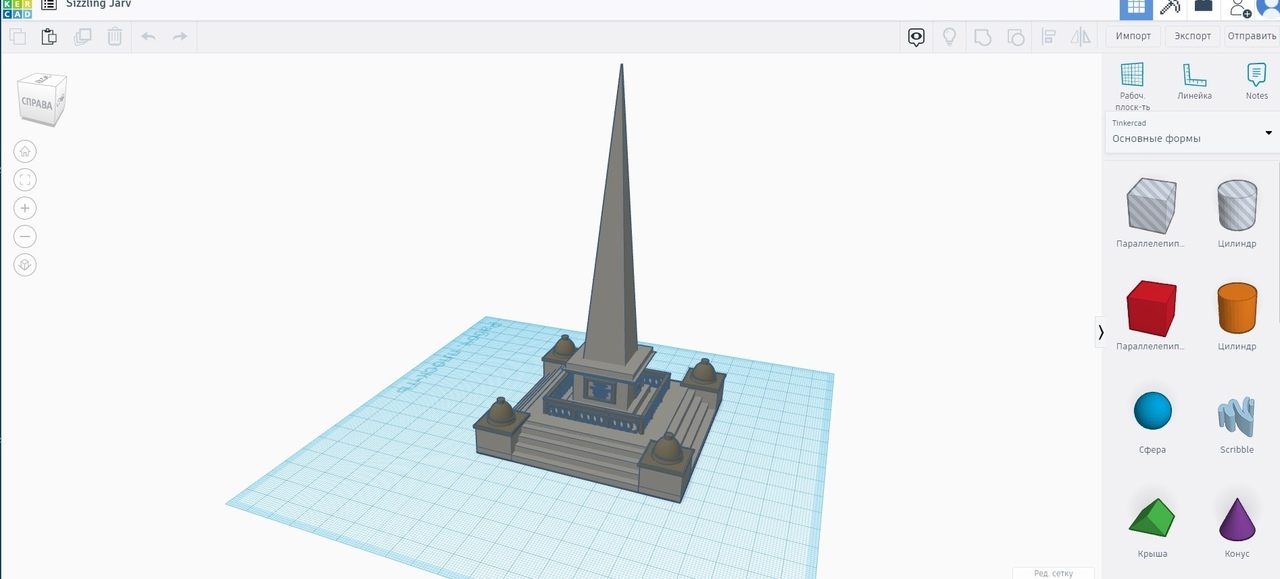Click the design name Sizzling Jarv
Viewport: 1280px width, 579px height.
[98, 4]
